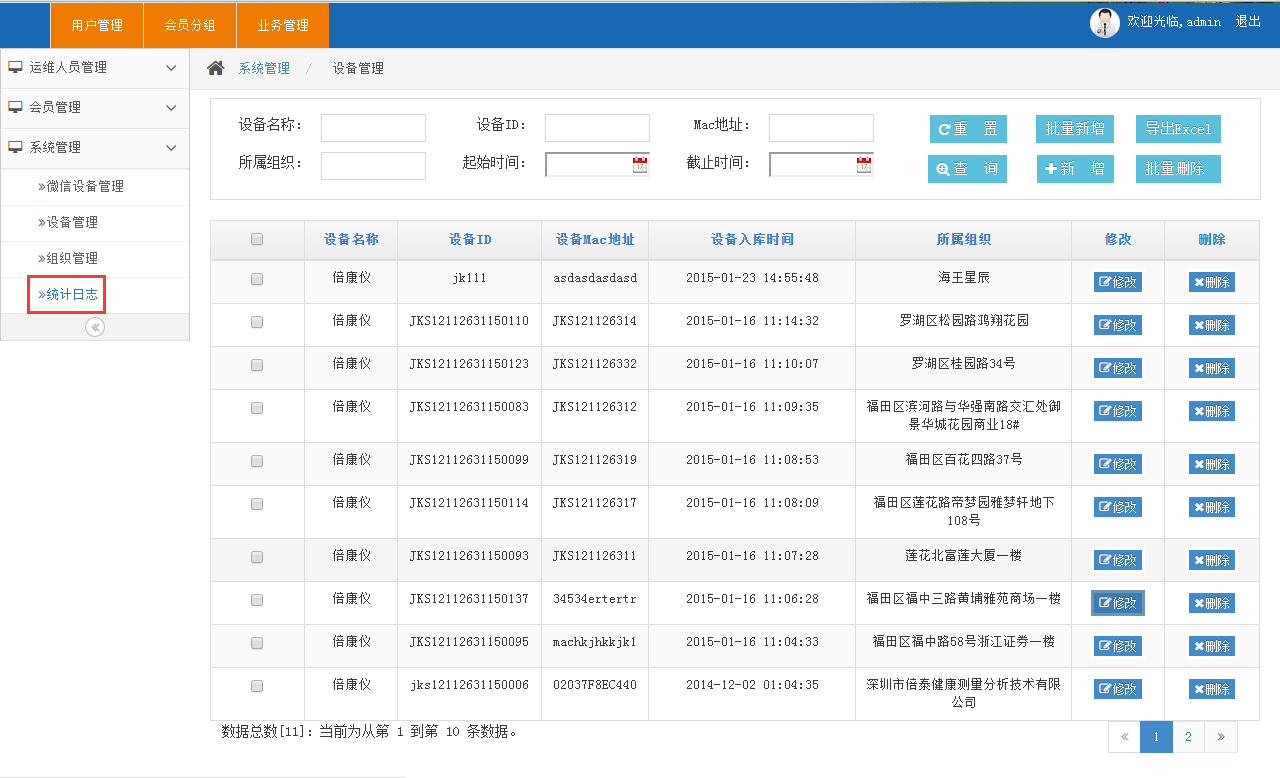Select page 1 in pagination
The height and width of the screenshot is (778, 1280).
pyautogui.click(x=1156, y=737)
